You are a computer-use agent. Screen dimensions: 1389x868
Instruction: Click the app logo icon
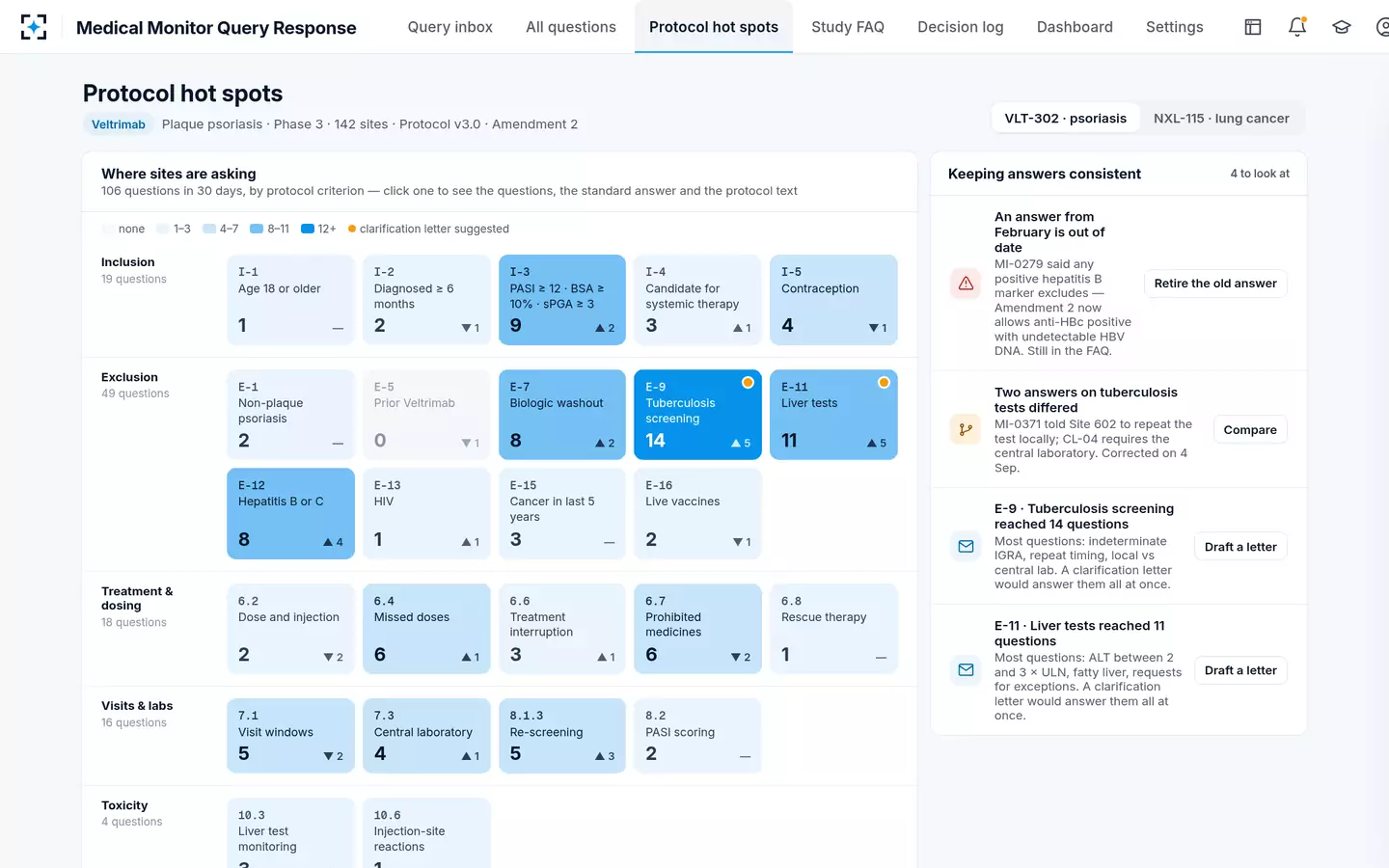click(x=34, y=27)
